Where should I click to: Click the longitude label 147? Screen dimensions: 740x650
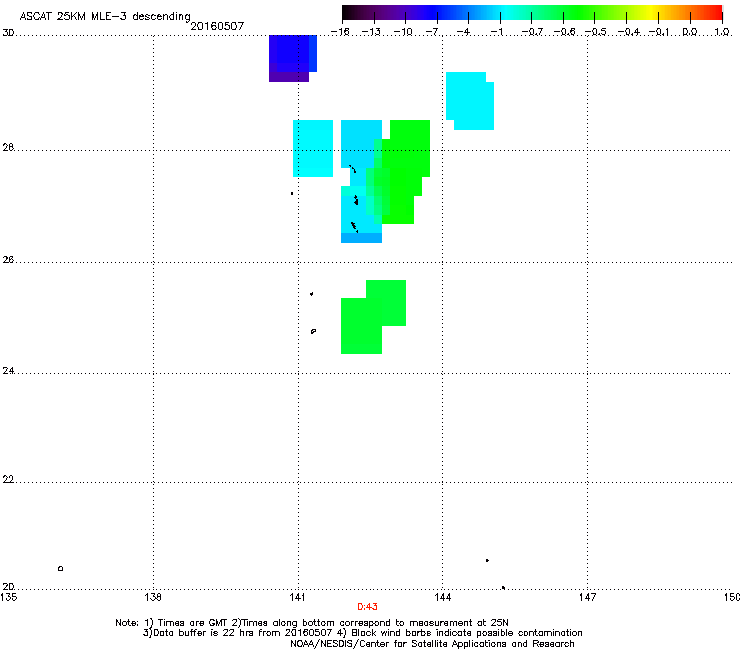coord(587,597)
